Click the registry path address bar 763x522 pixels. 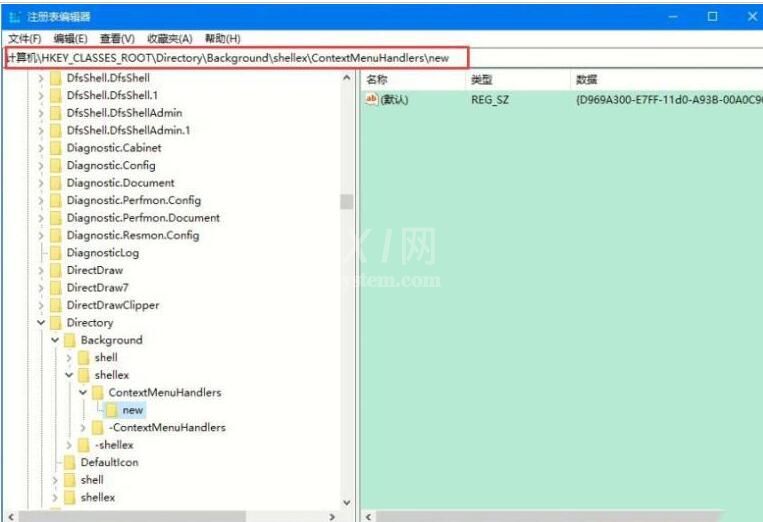click(x=236, y=58)
